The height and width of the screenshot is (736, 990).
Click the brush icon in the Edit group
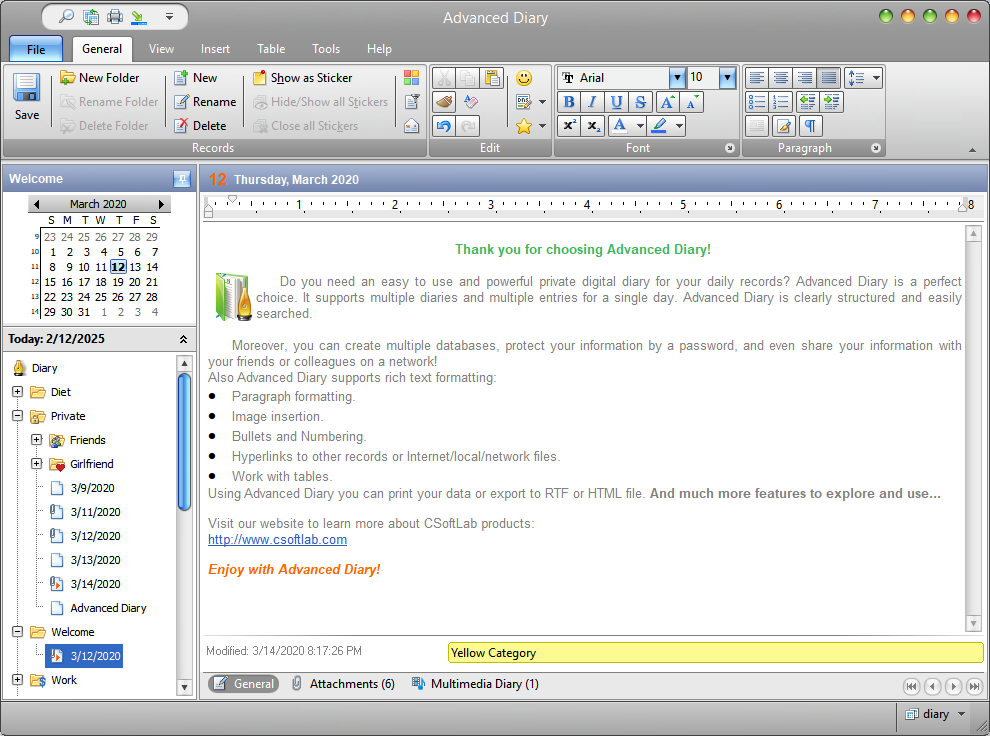[x=444, y=102]
